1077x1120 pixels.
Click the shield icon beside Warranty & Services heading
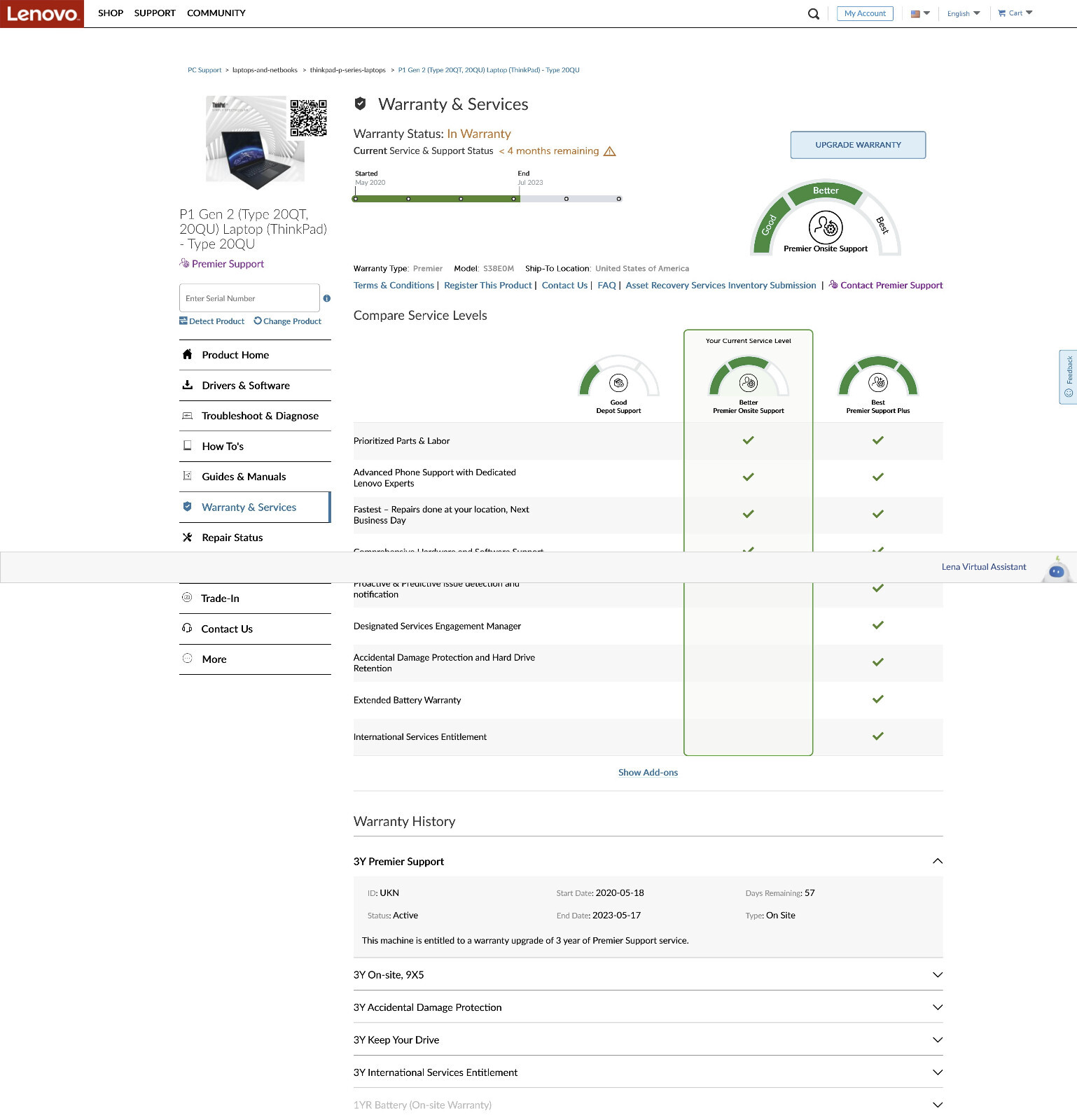pos(361,104)
